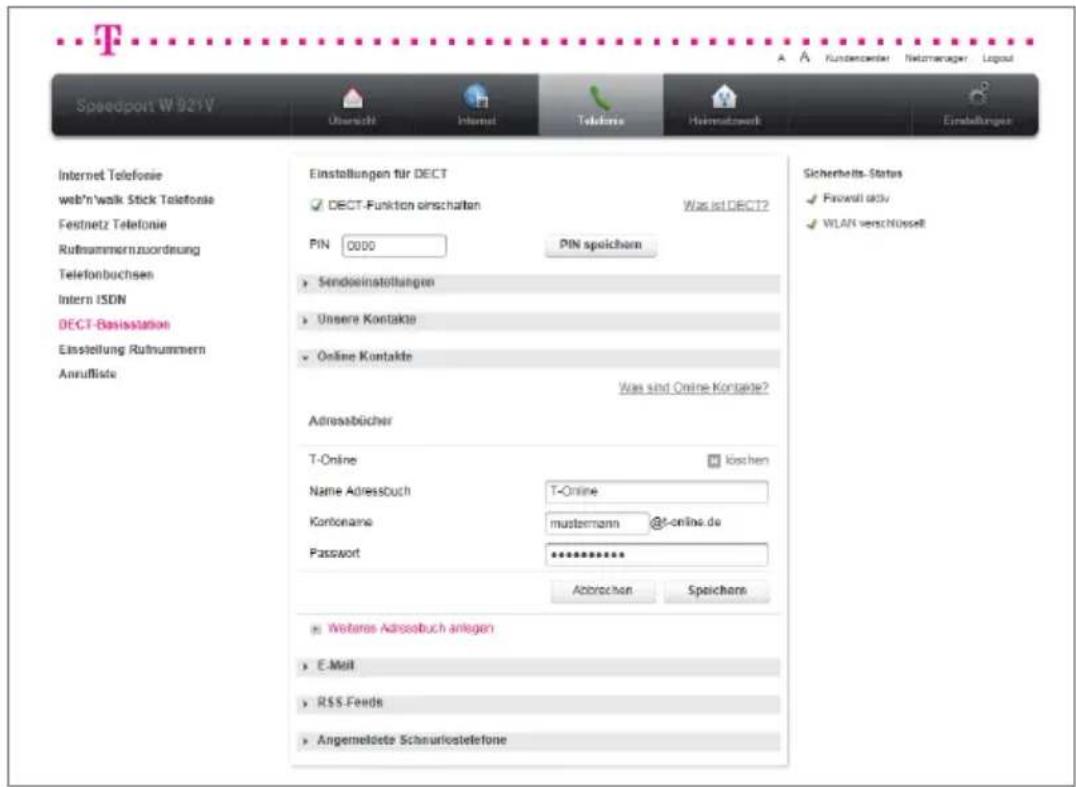Open Internet Telefonie in the sidebar
This screenshot has width=1076, height=787.
point(110,176)
